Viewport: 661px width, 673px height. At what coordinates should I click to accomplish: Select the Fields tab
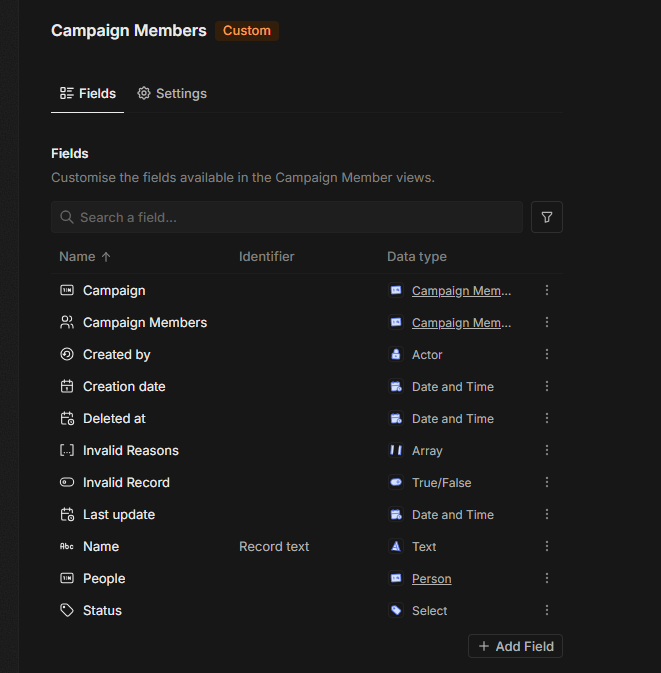coord(88,94)
